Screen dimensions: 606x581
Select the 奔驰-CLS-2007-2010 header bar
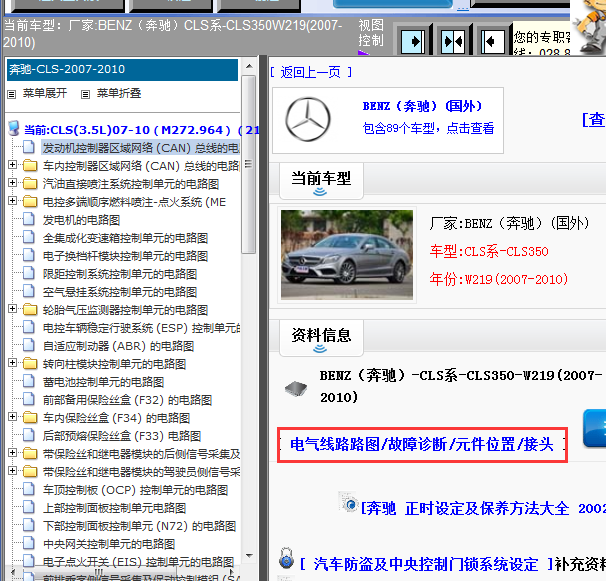coord(122,70)
